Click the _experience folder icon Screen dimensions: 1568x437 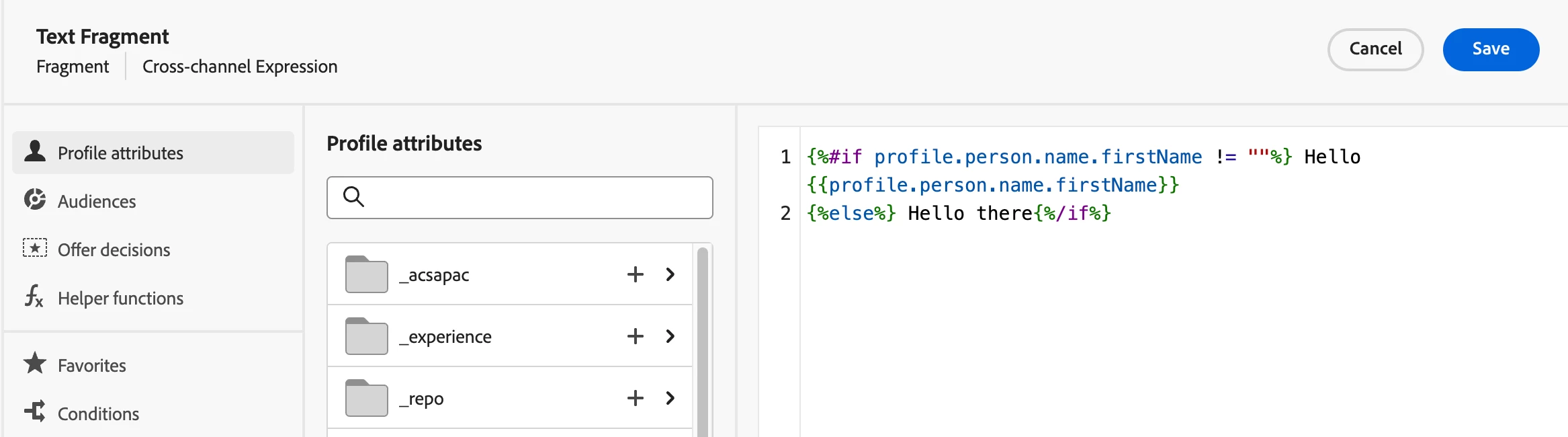367,336
